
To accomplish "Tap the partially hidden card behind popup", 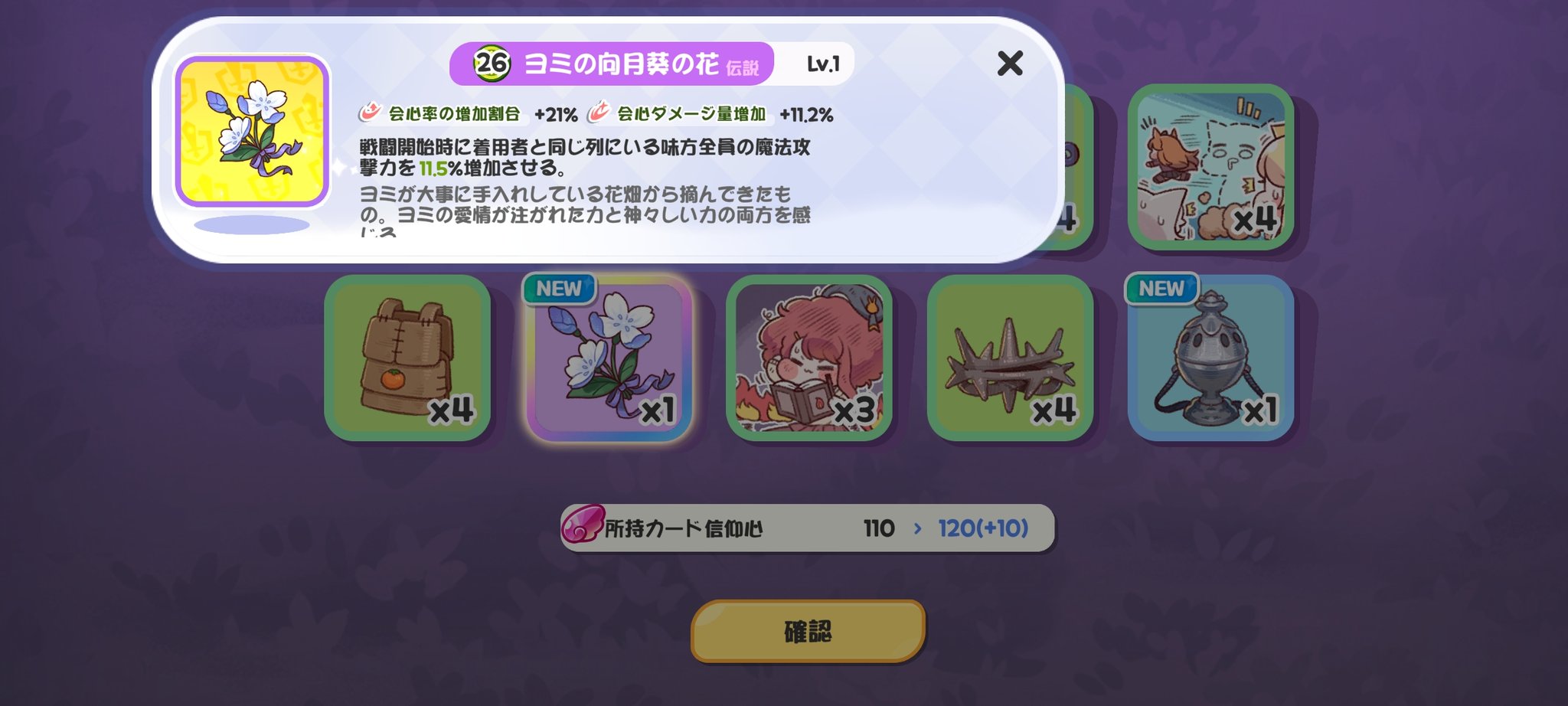I will pos(1078,167).
